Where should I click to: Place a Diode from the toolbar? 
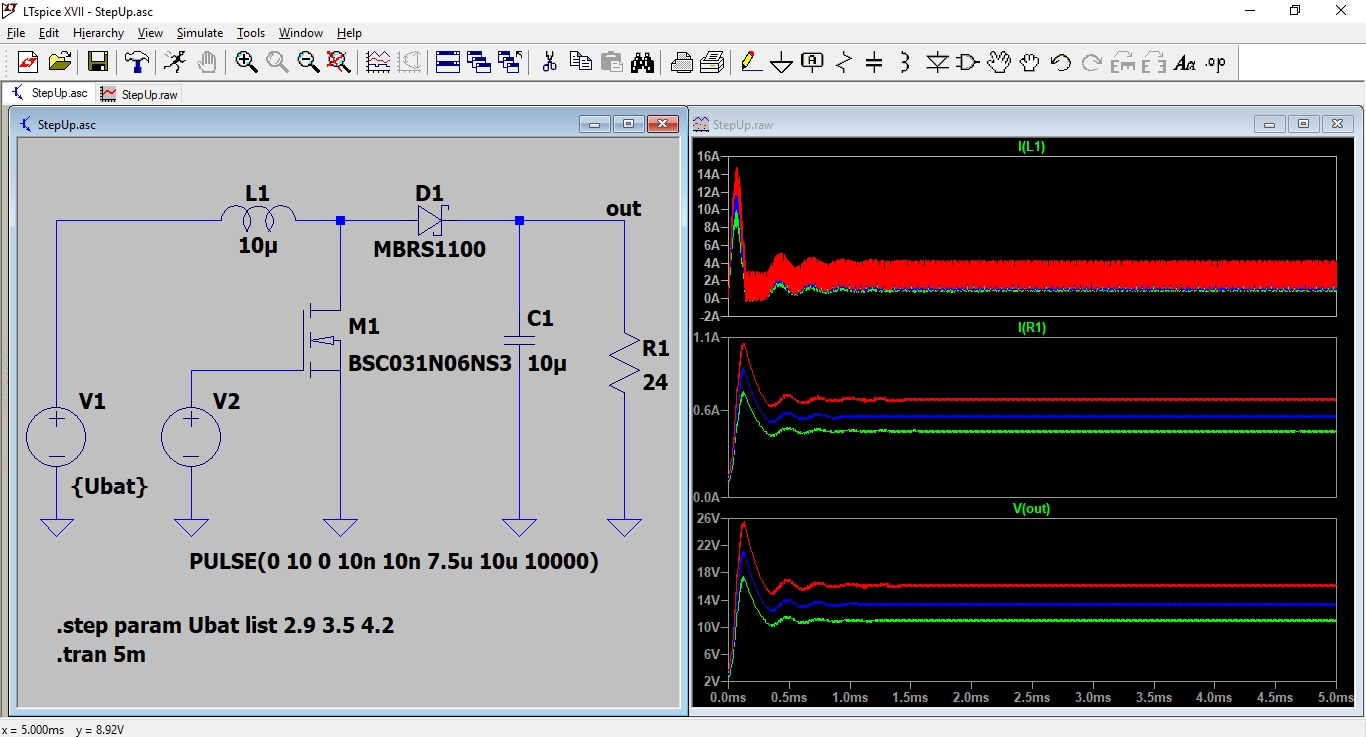click(x=937, y=62)
